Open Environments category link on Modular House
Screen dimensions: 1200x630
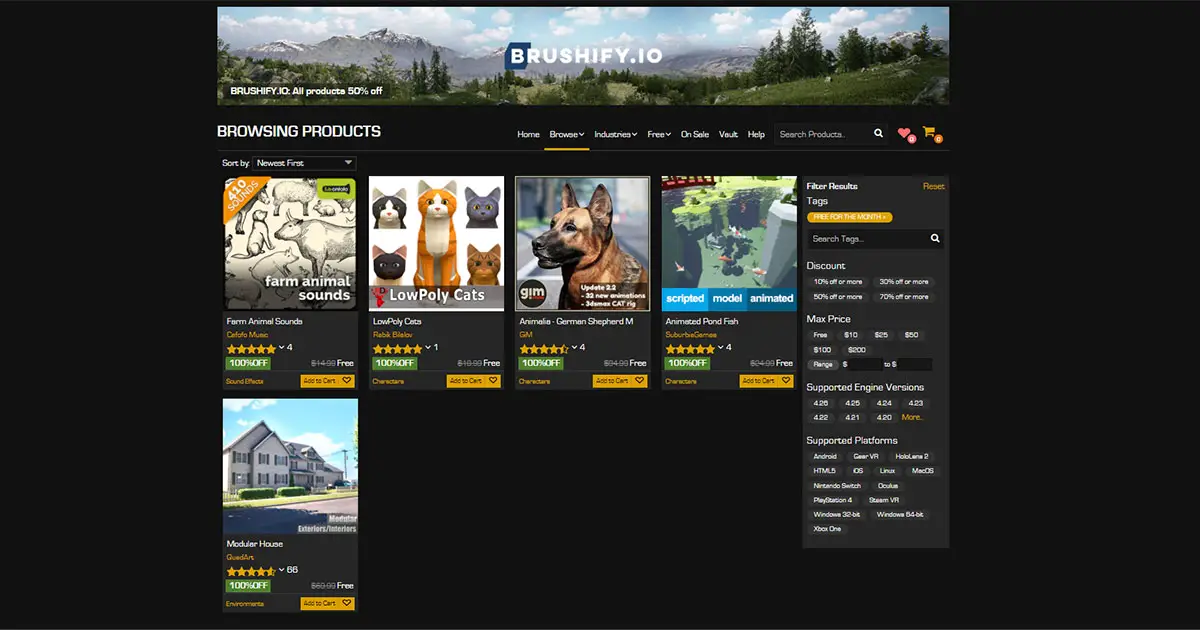246,604
